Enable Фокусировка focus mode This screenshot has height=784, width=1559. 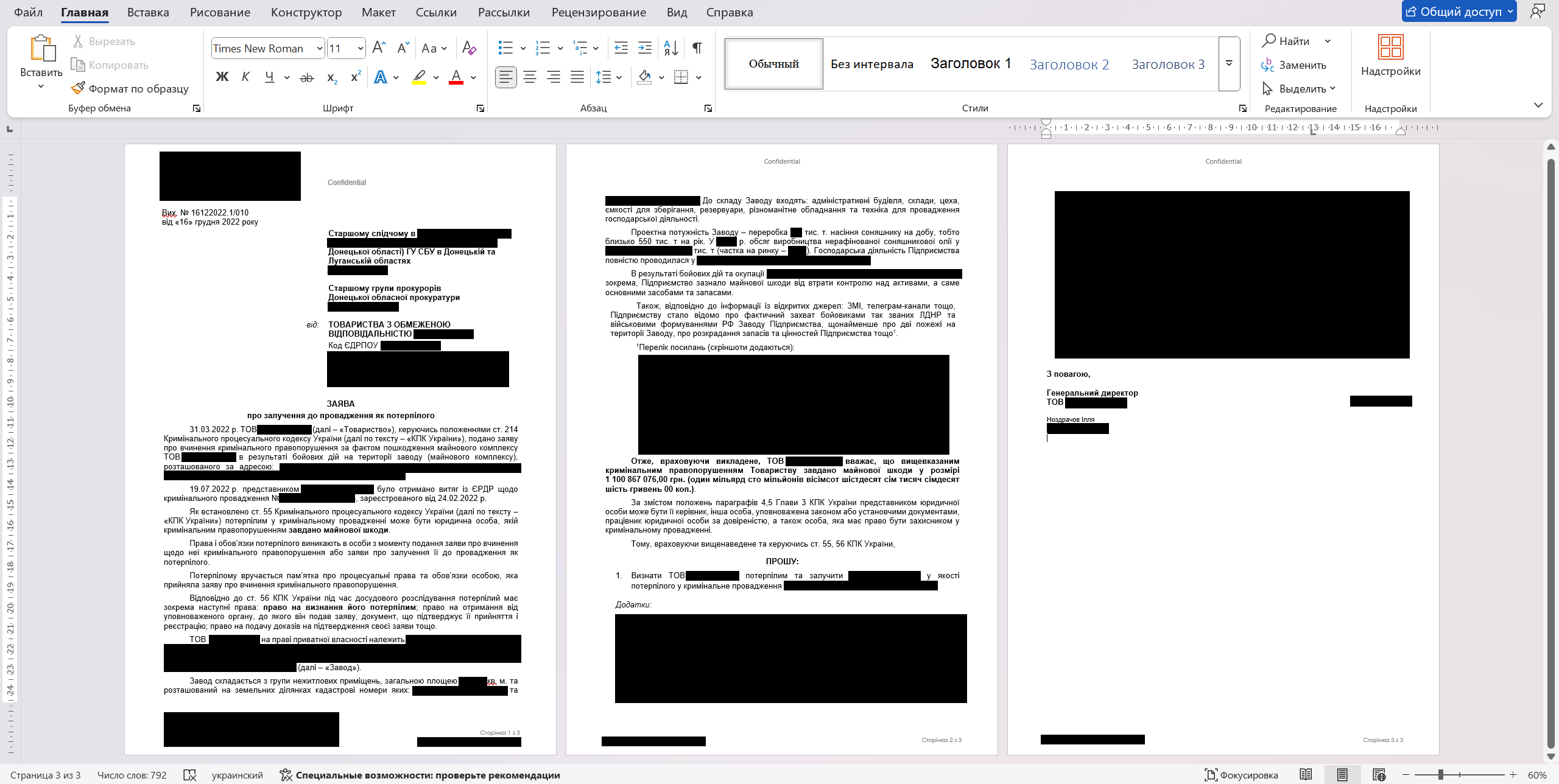coord(1241,775)
